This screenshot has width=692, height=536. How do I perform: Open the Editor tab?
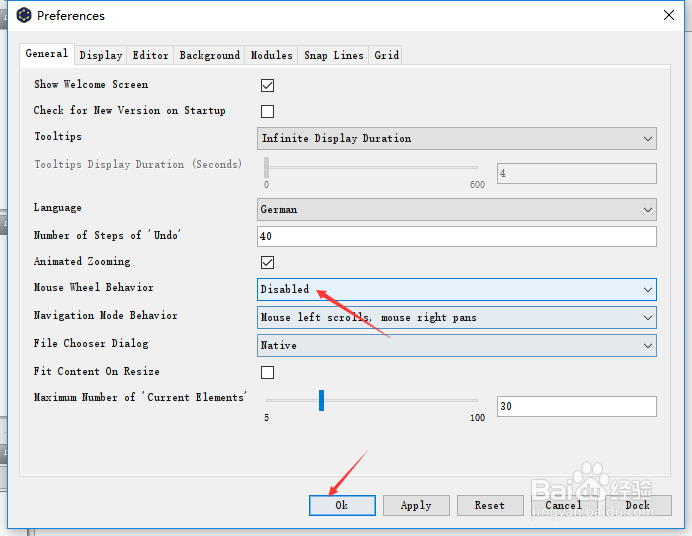(x=150, y=55)
